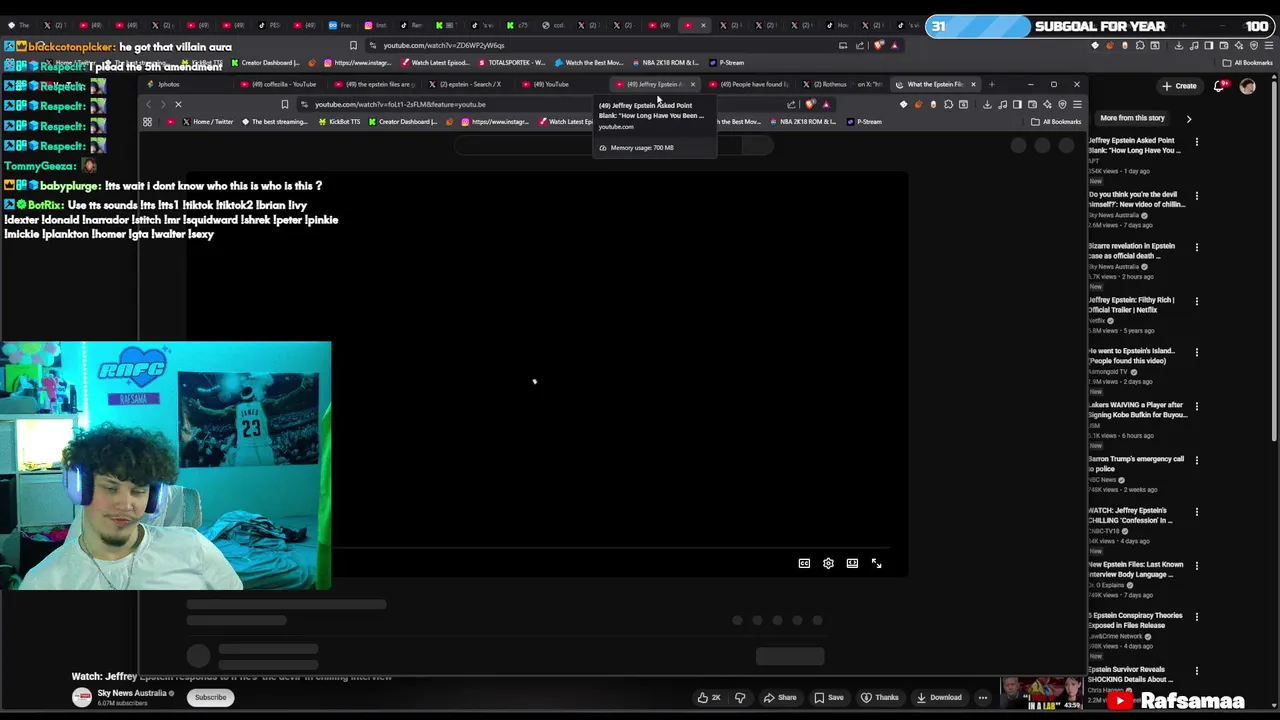
Task: Open the P-Stream bookmark
Action: (x=864, y=122)
